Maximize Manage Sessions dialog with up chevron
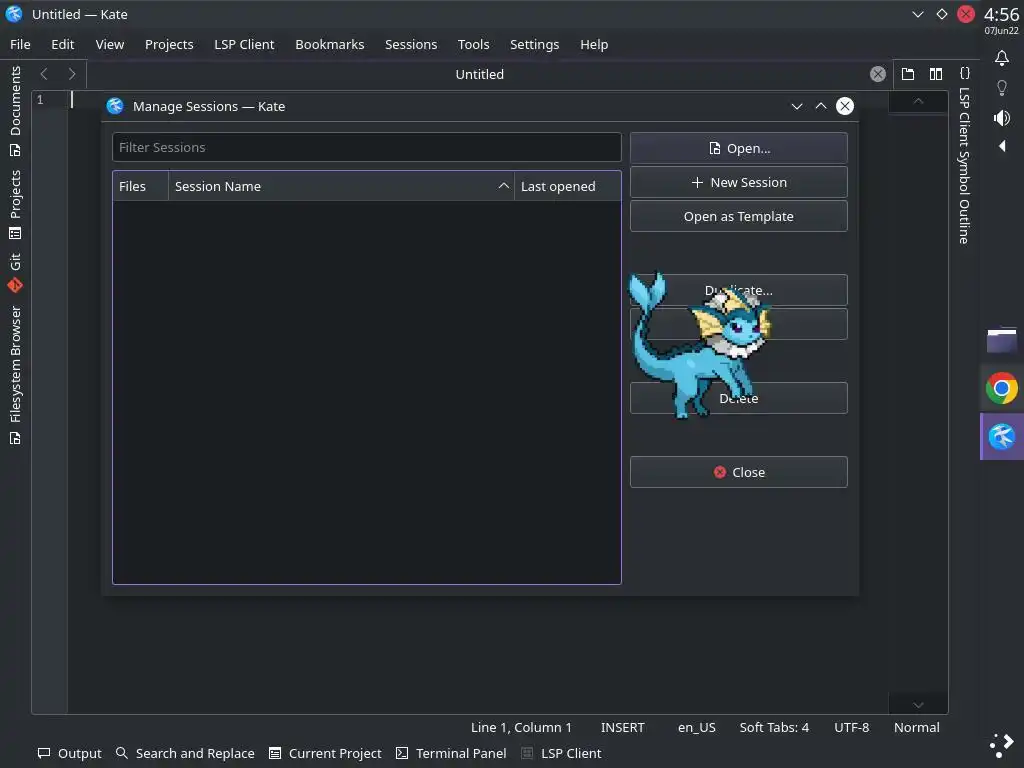The width and height of the screenshot is (1024, 768). [x=821, y=106]
